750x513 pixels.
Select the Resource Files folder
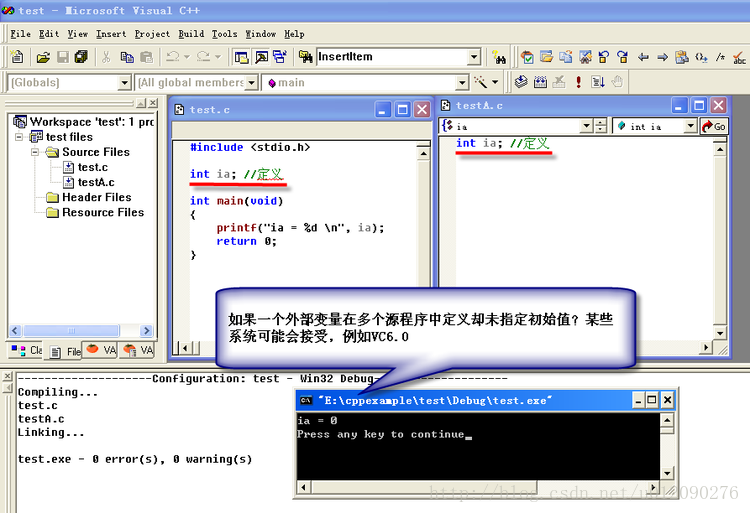[103, 212]
